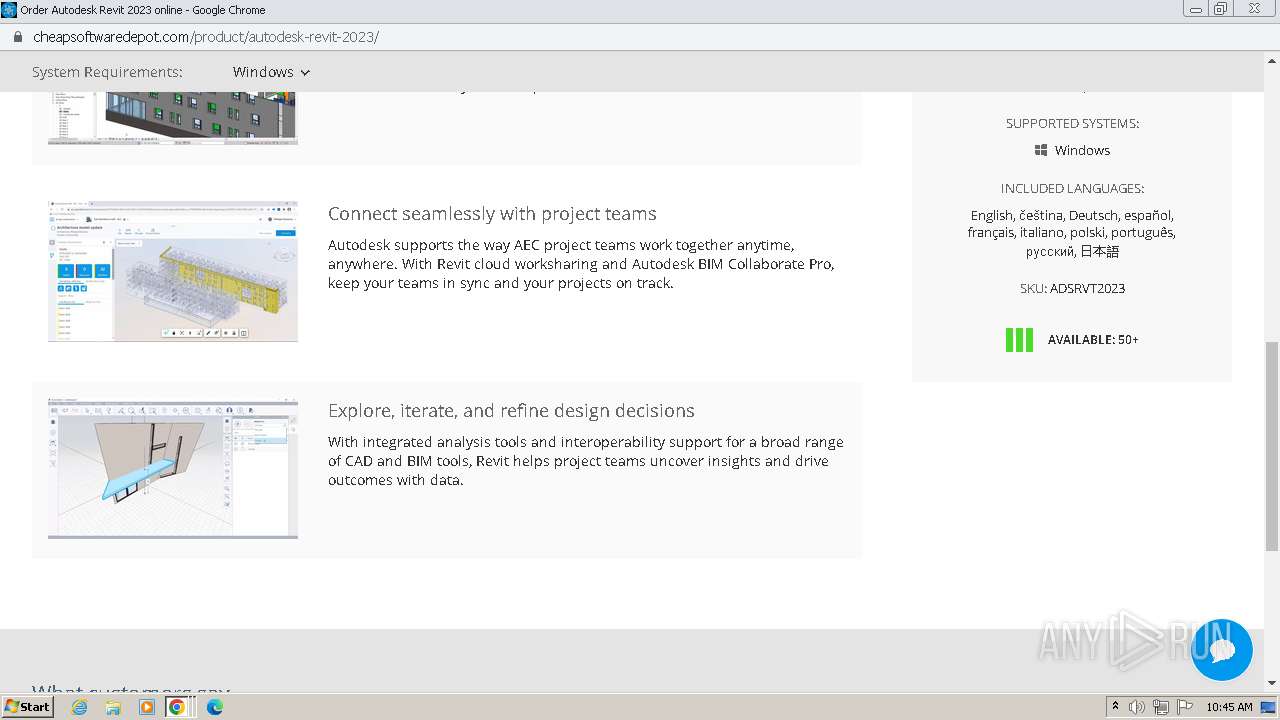Open the Windows Start menu
Viewport: 1280px width, 720px height.
tap(27, 706)
